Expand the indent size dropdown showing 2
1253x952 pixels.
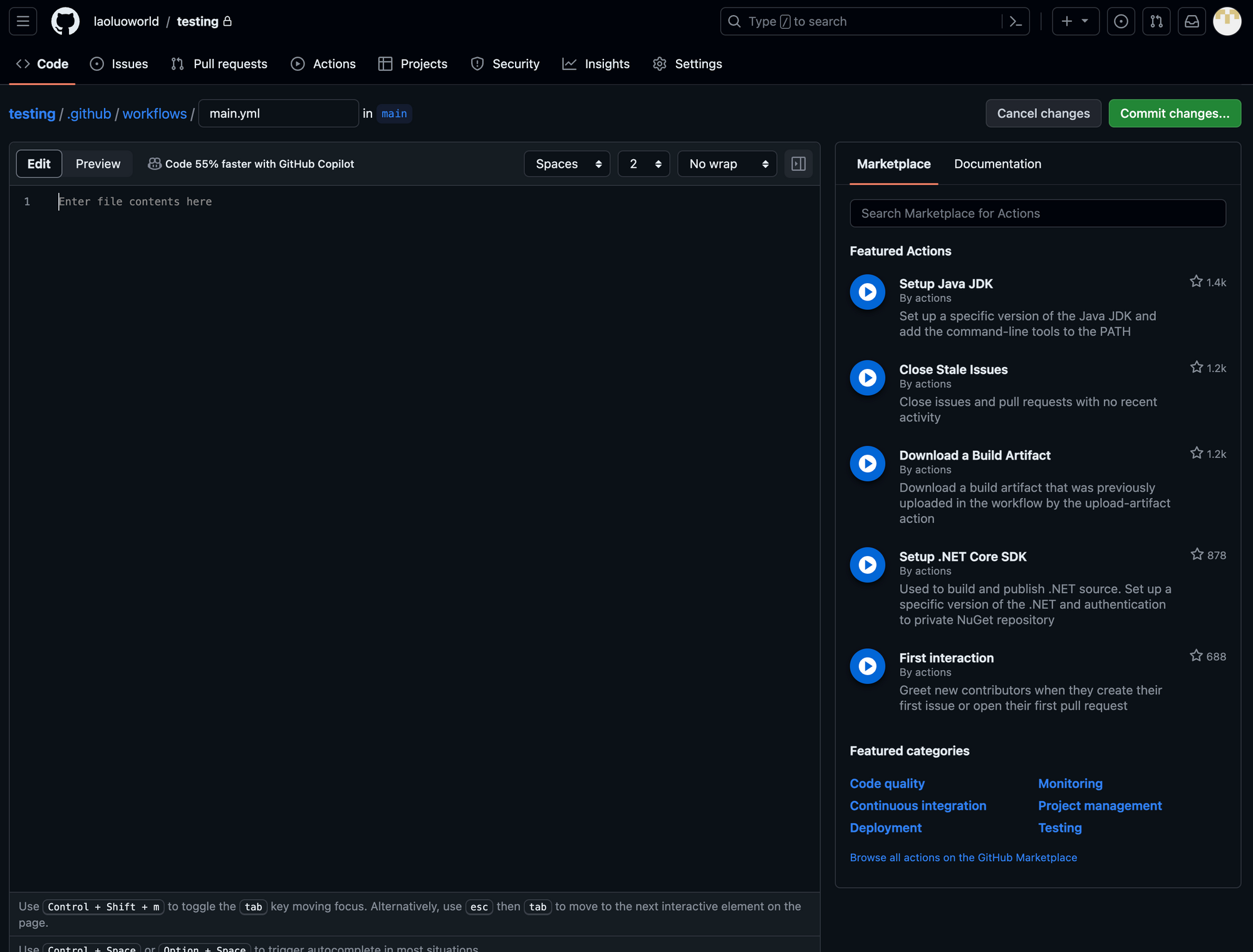(x=643, y=163)
